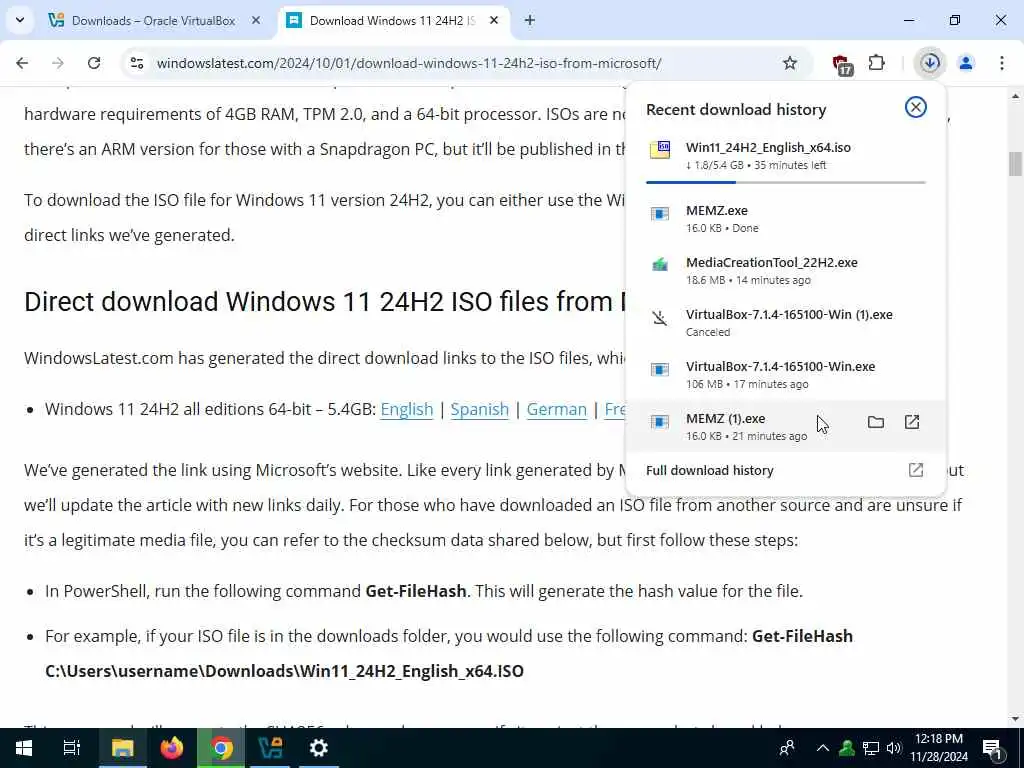This screenshot has width=1024, height=768.
Task: Click the ISO download progress bar
Action: pos(786,182)
